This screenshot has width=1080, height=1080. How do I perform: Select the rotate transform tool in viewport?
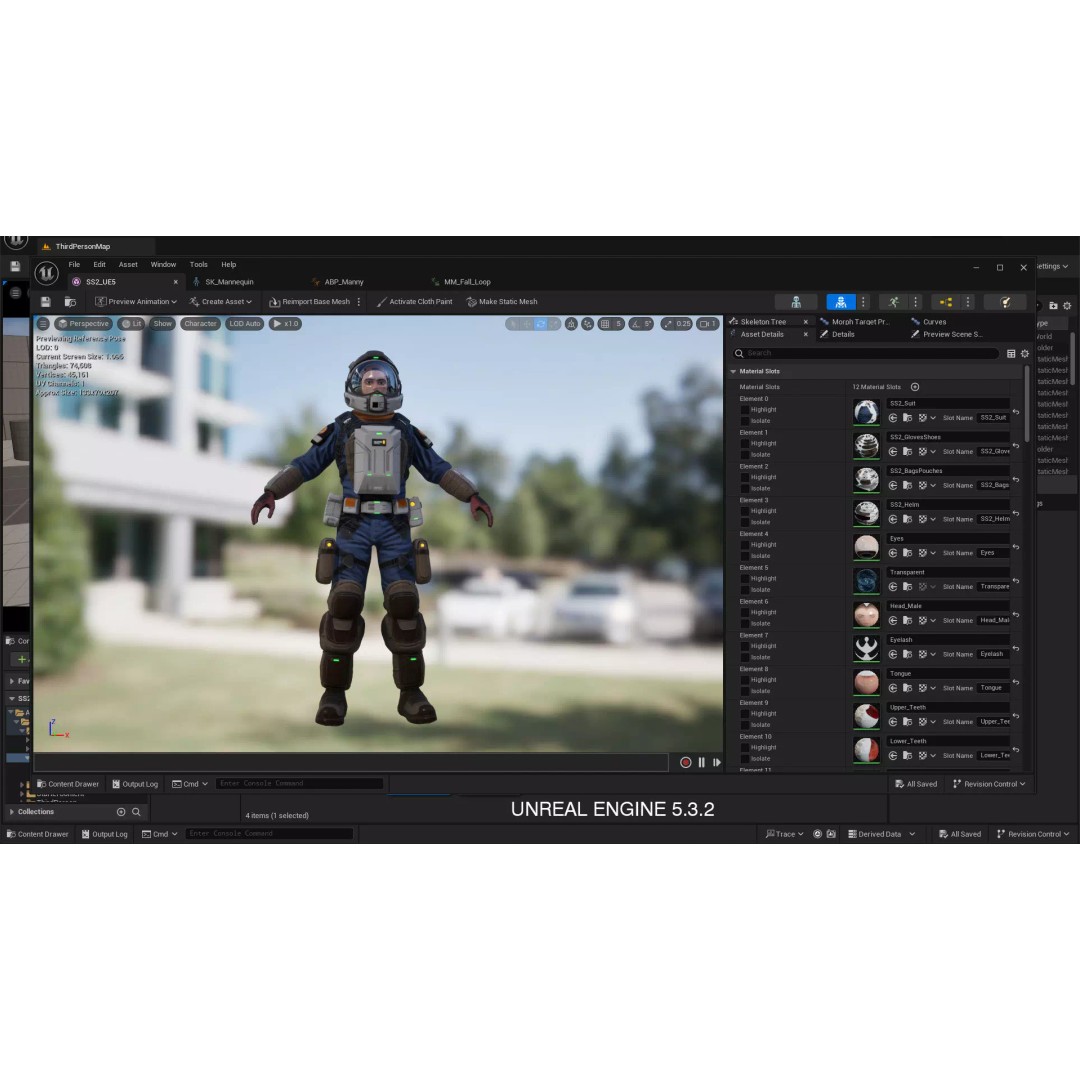point(541,324)
